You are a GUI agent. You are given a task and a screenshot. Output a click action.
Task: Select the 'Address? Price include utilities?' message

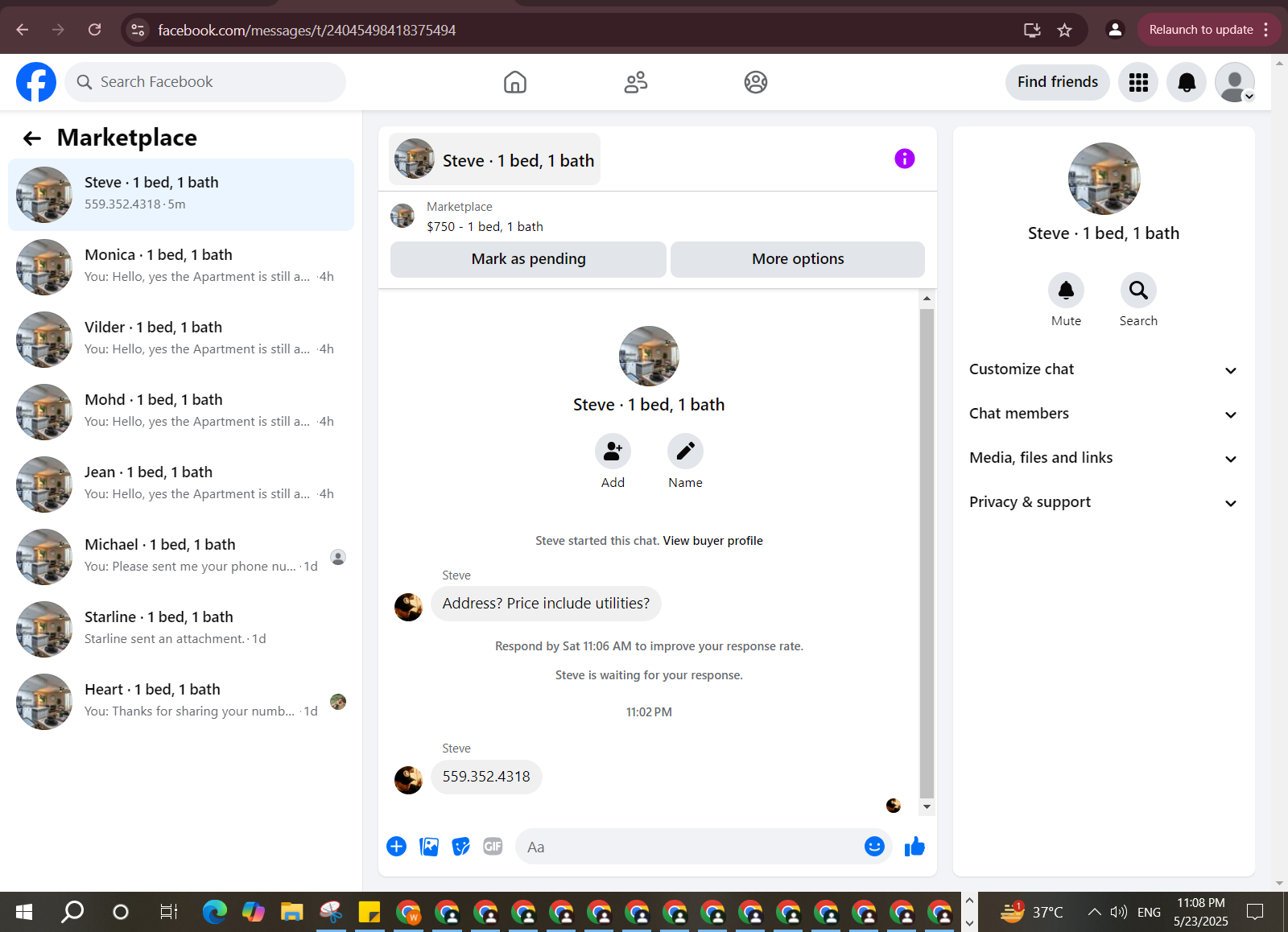pyautogui.click(x=546, y=604)
